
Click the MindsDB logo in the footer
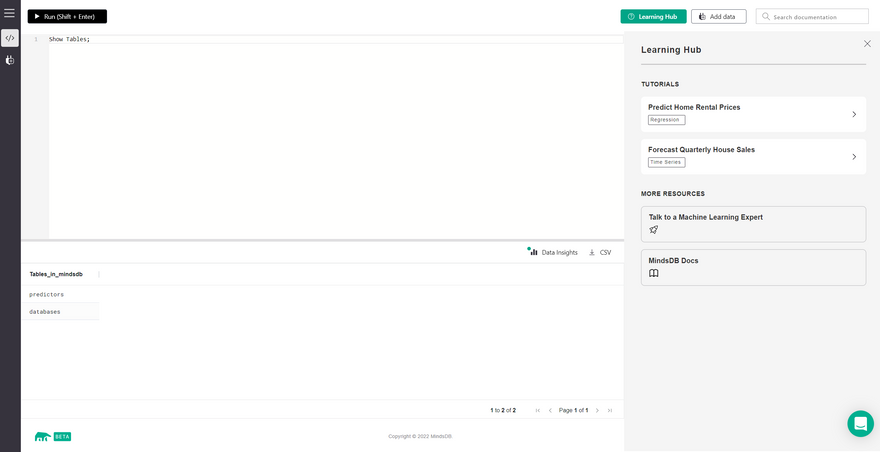(x=43, y=436)
